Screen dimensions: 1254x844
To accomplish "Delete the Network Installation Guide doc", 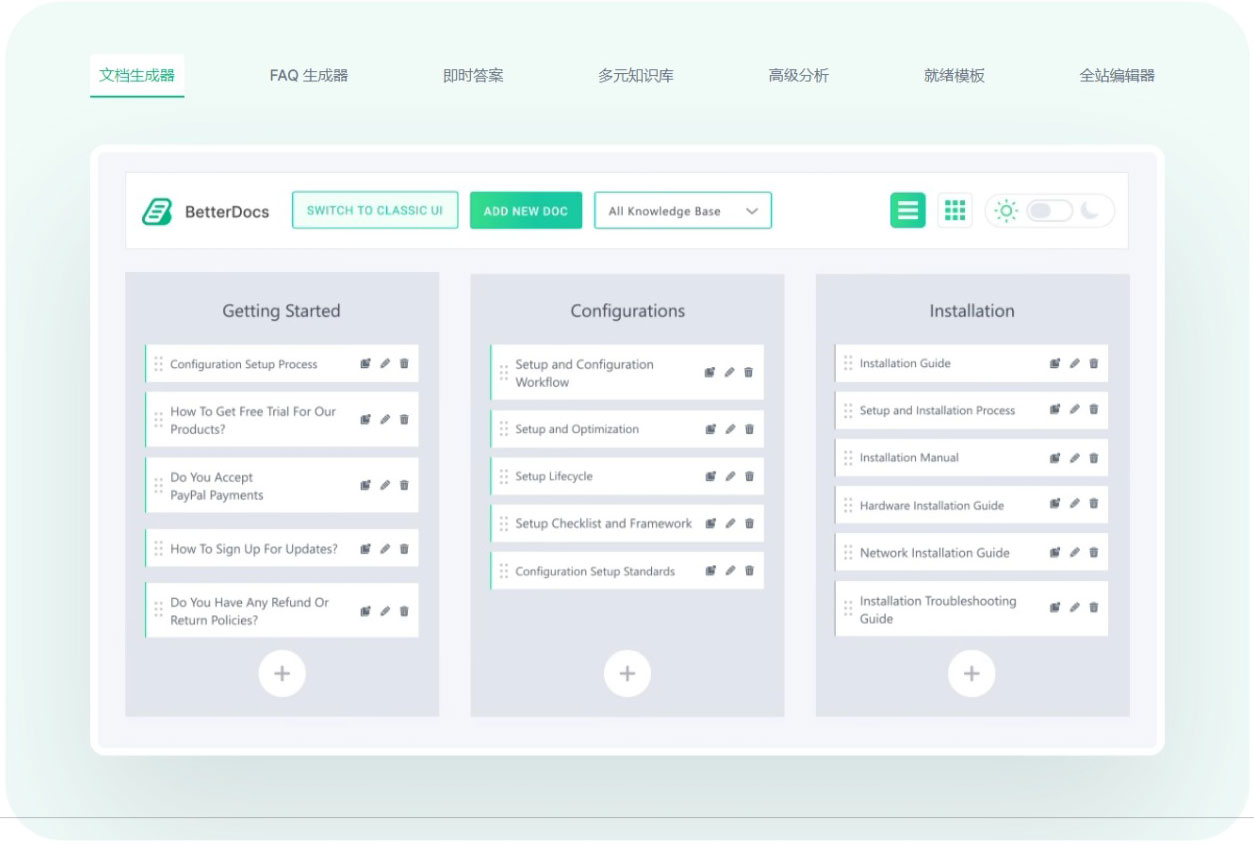I will click(x=1094, y=552).
